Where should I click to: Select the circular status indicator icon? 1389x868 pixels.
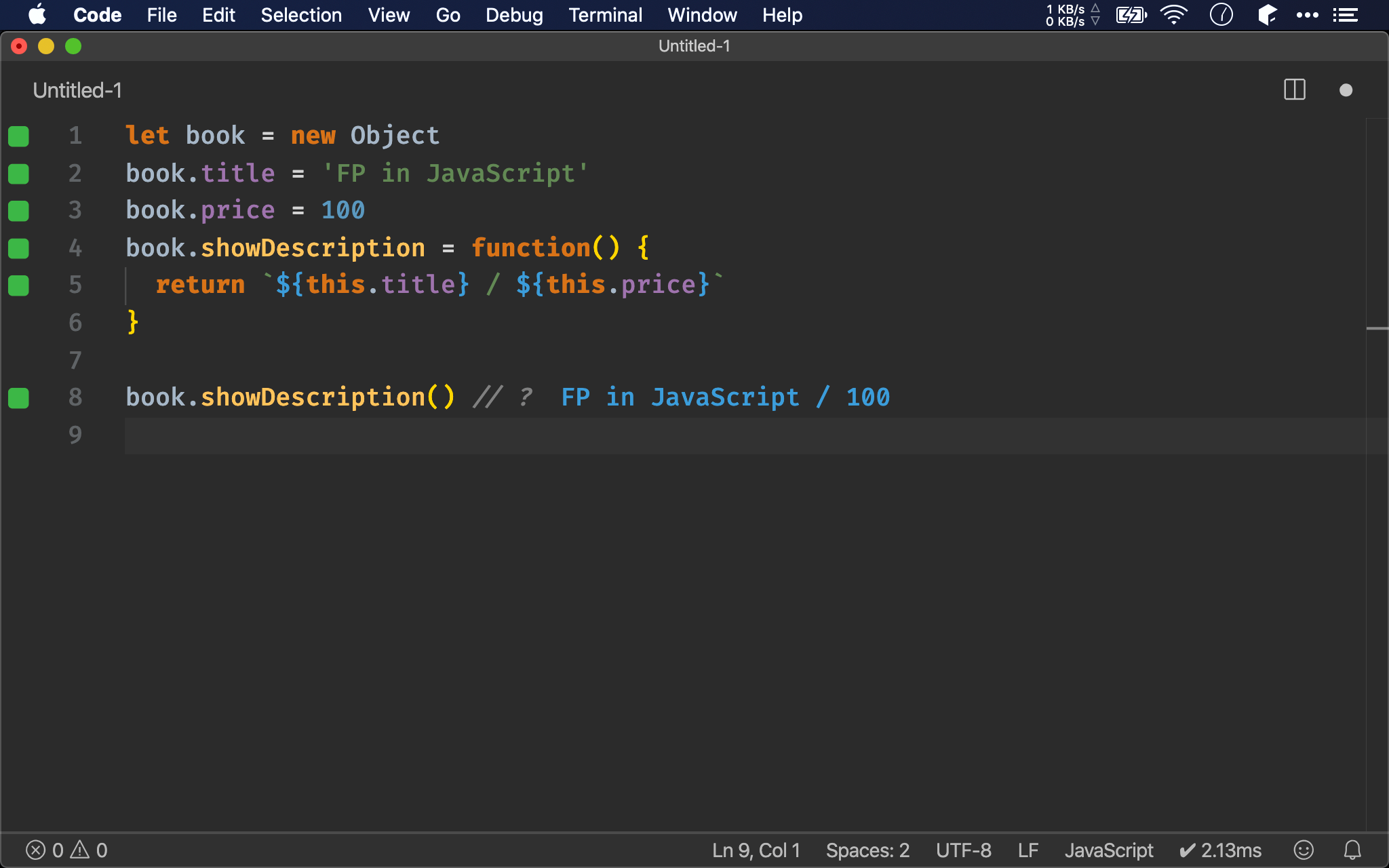tap(1346, 91)
